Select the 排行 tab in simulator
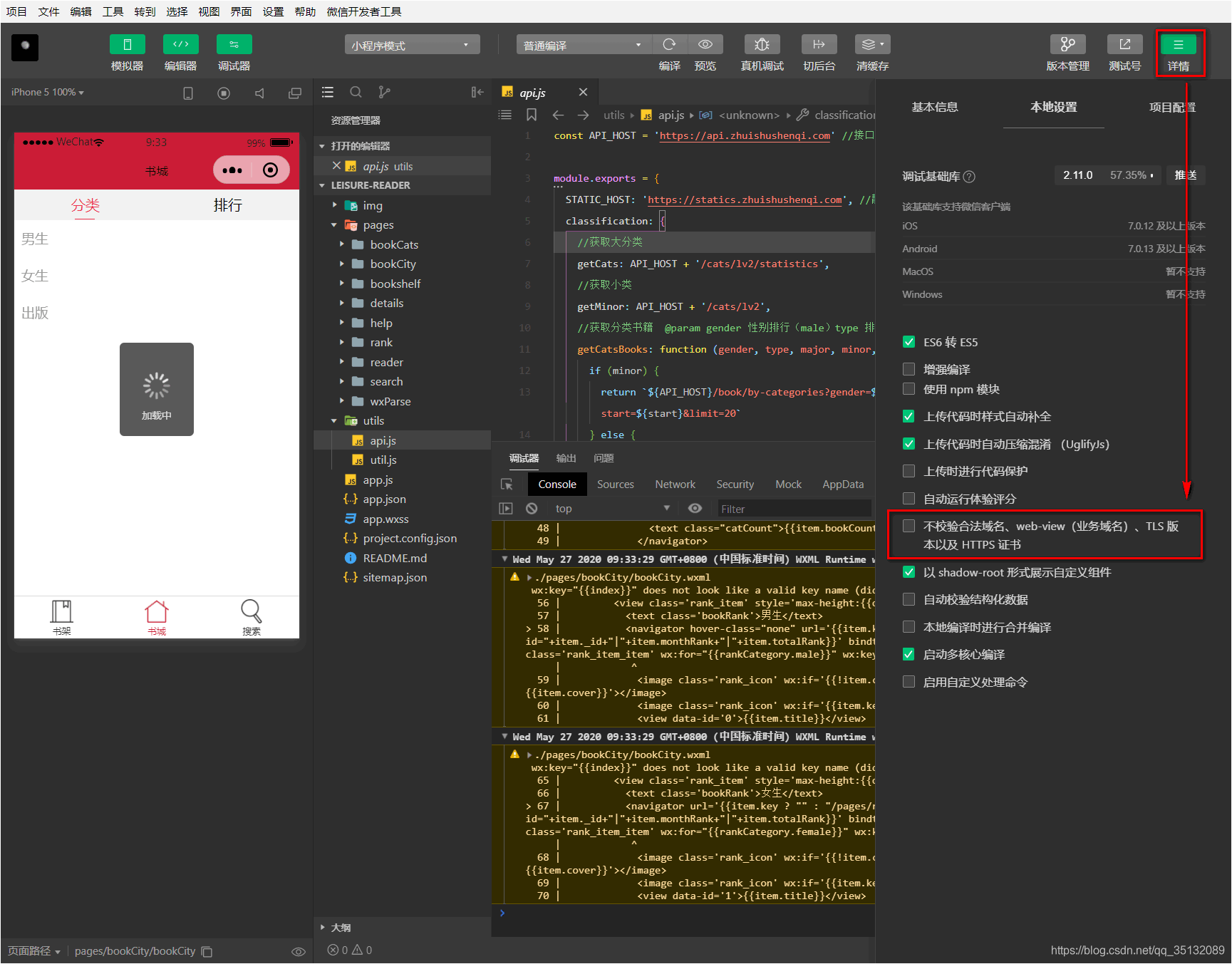This screenshot has width=1232, height=964. tap(228, 205)
